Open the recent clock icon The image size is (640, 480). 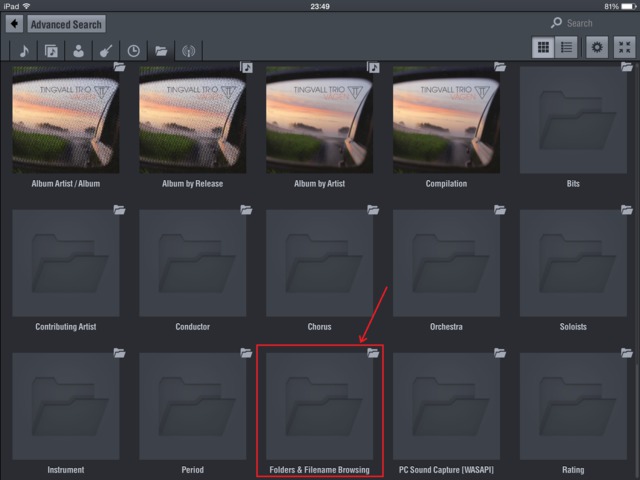coord(132,50)
